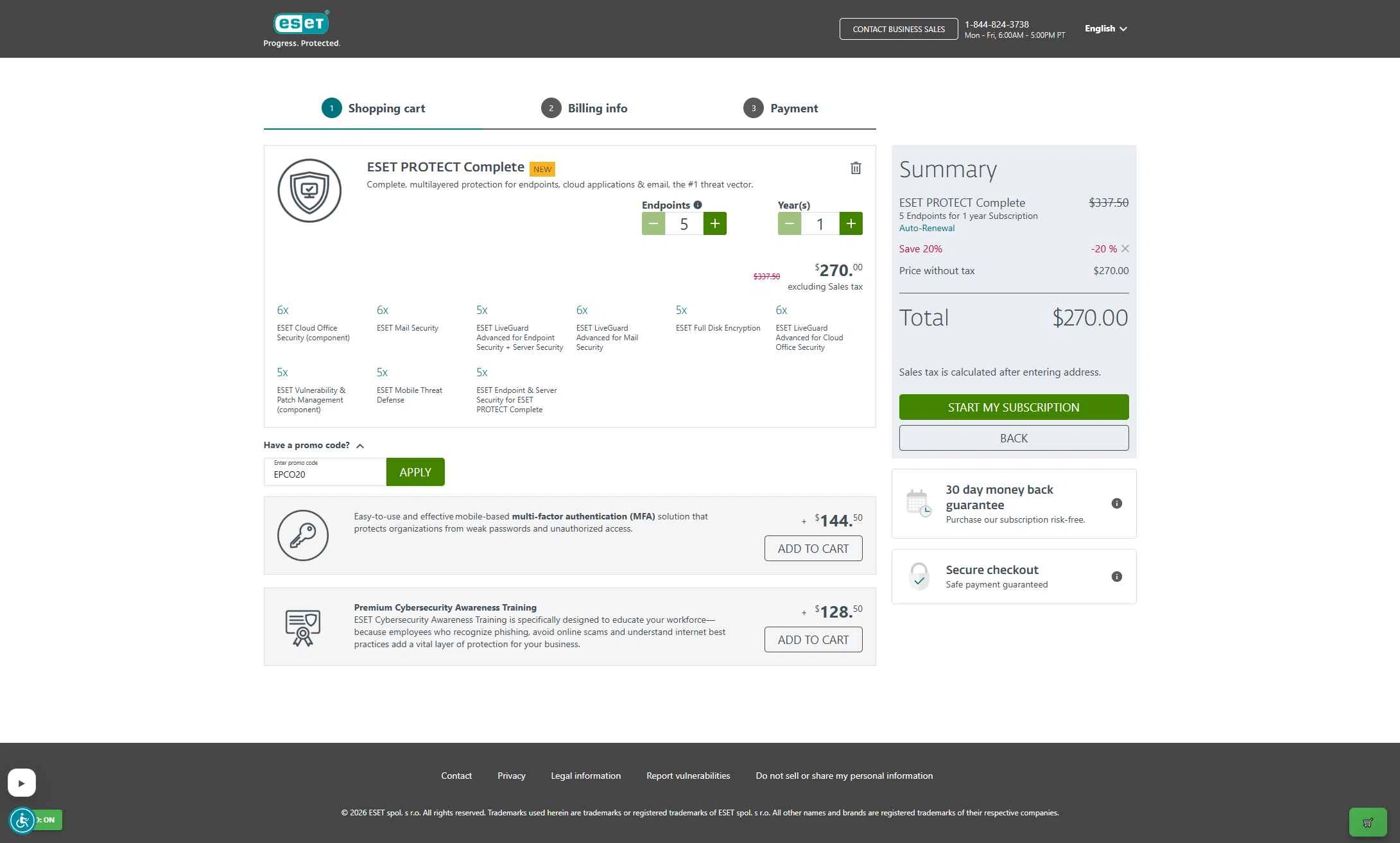This screenshot has height=843, width=1400.
Task: Click the promo code input field
Action: click(x=325, y=474)
